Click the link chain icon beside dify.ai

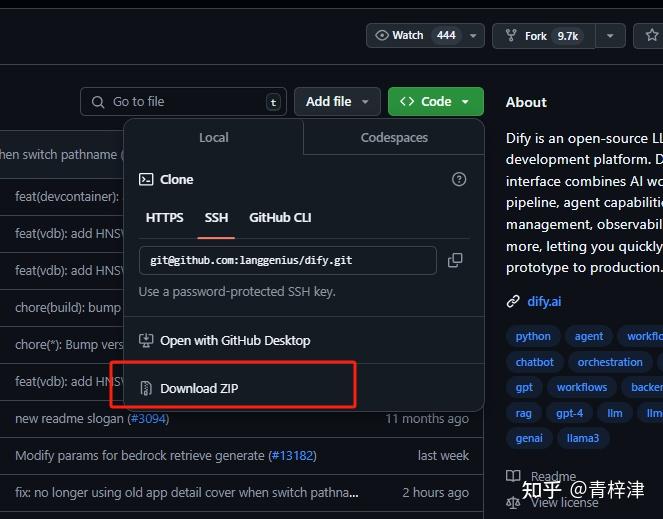coord(513,302)
